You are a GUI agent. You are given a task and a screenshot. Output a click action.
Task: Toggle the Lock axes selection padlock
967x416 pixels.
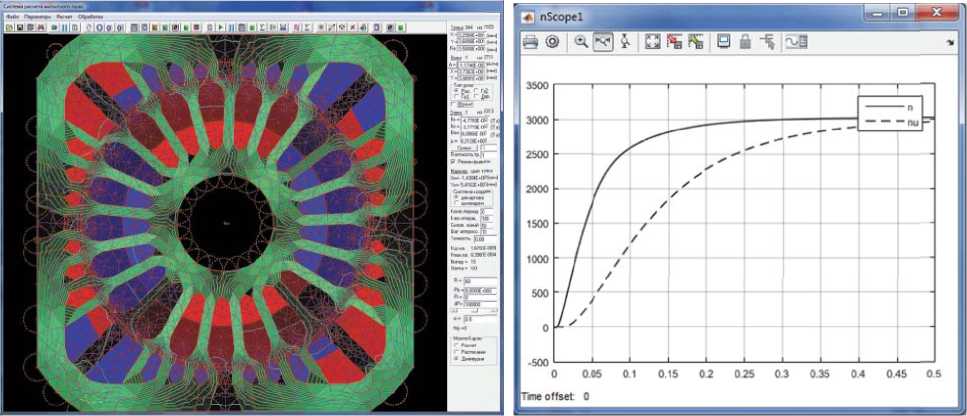(x=744, y=42)
